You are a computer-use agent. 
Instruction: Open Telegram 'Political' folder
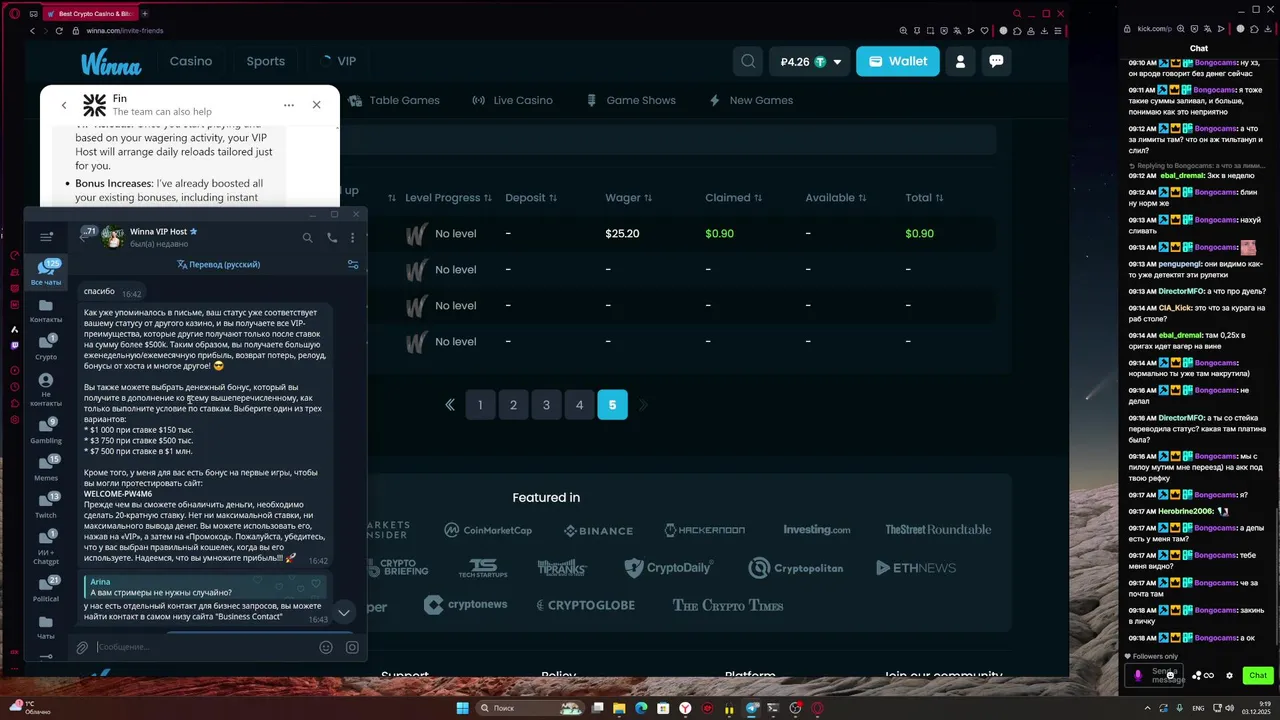pyautogui.click(x=46, y=589)
